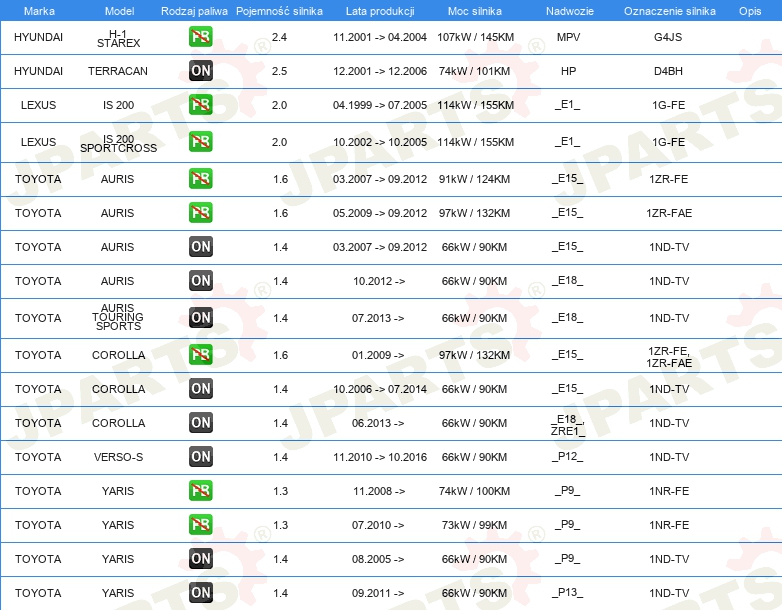
Task: Select the TERRACAN model cell
Action: click(x=118, y=71)
